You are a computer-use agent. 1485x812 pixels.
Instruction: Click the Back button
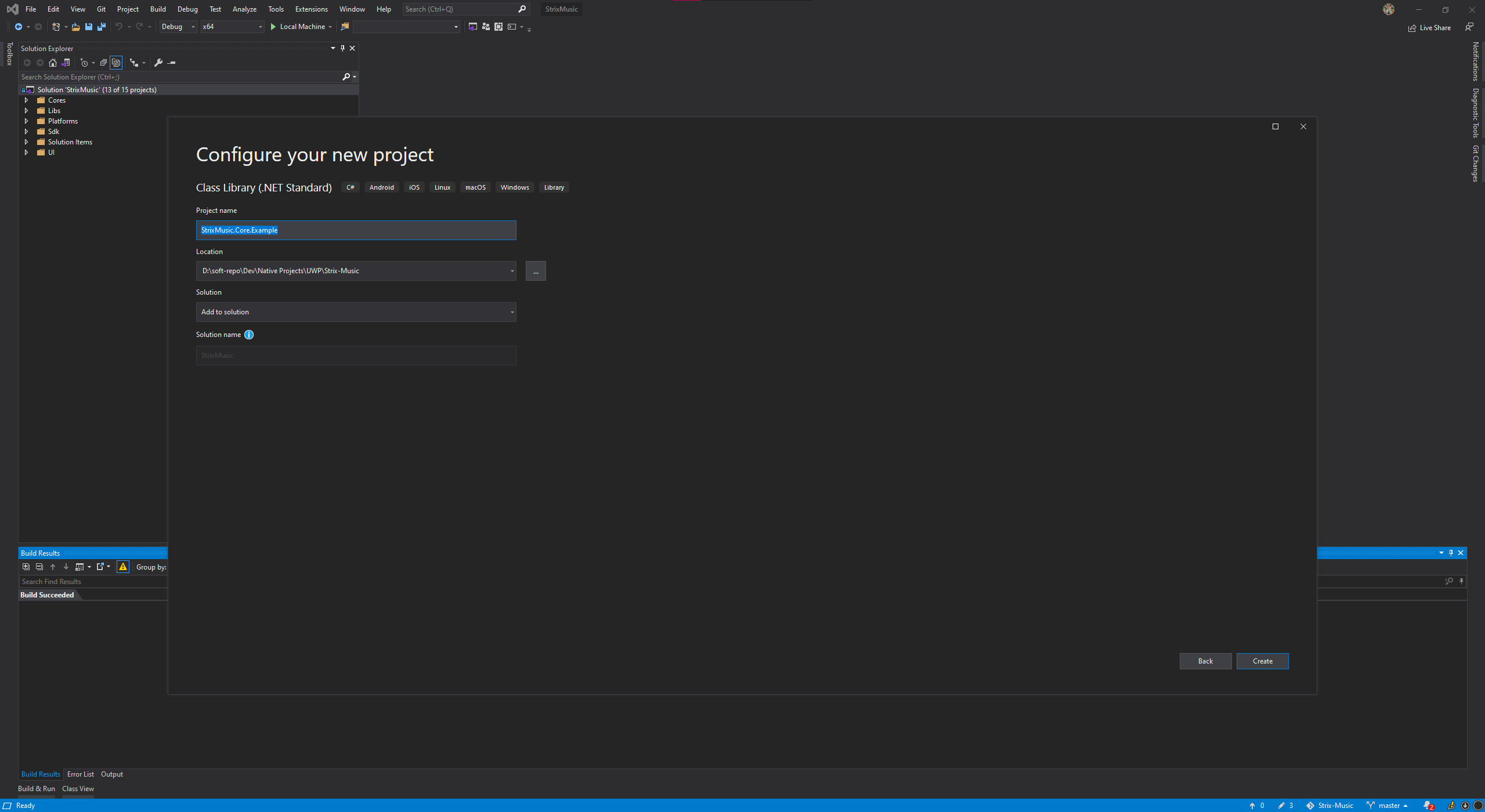(x=1205, y=661)
